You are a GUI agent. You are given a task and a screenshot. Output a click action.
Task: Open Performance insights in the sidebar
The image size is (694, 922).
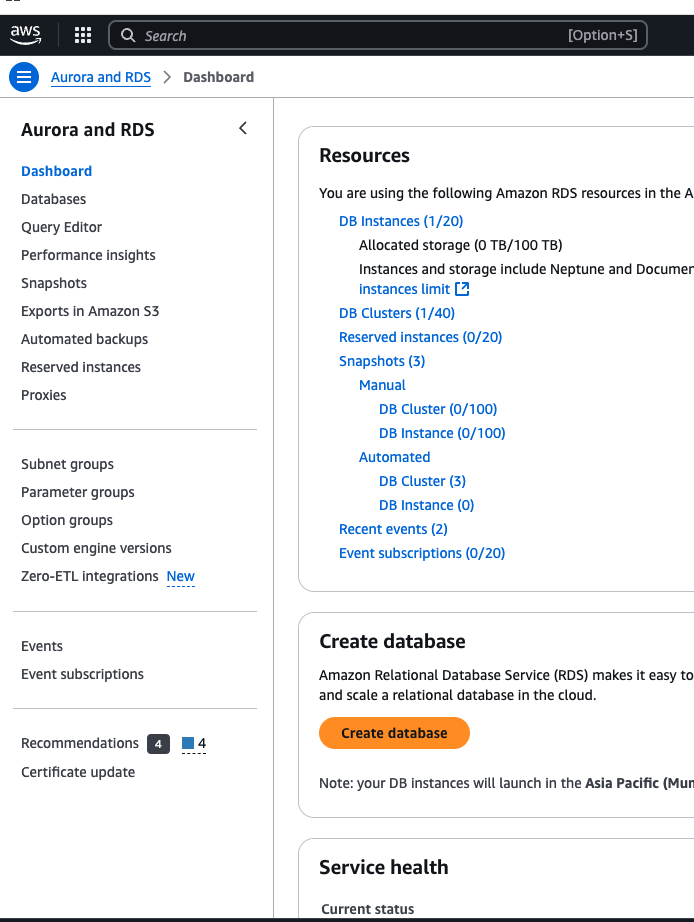[x=88, y=255]
